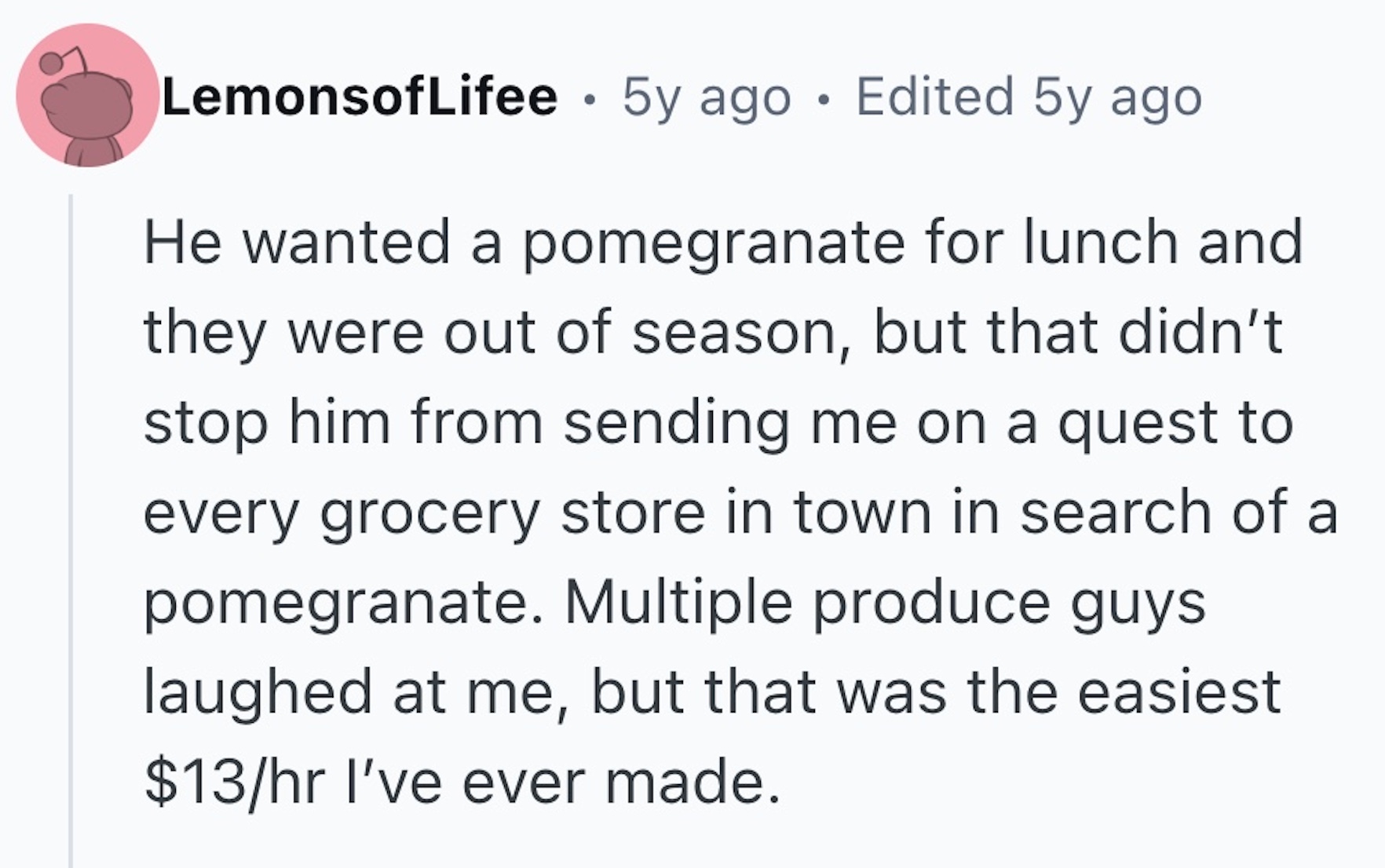1385x868 pixels.
Task: Click the pink Reddit snoo avatar
Action: coord(86,95)
